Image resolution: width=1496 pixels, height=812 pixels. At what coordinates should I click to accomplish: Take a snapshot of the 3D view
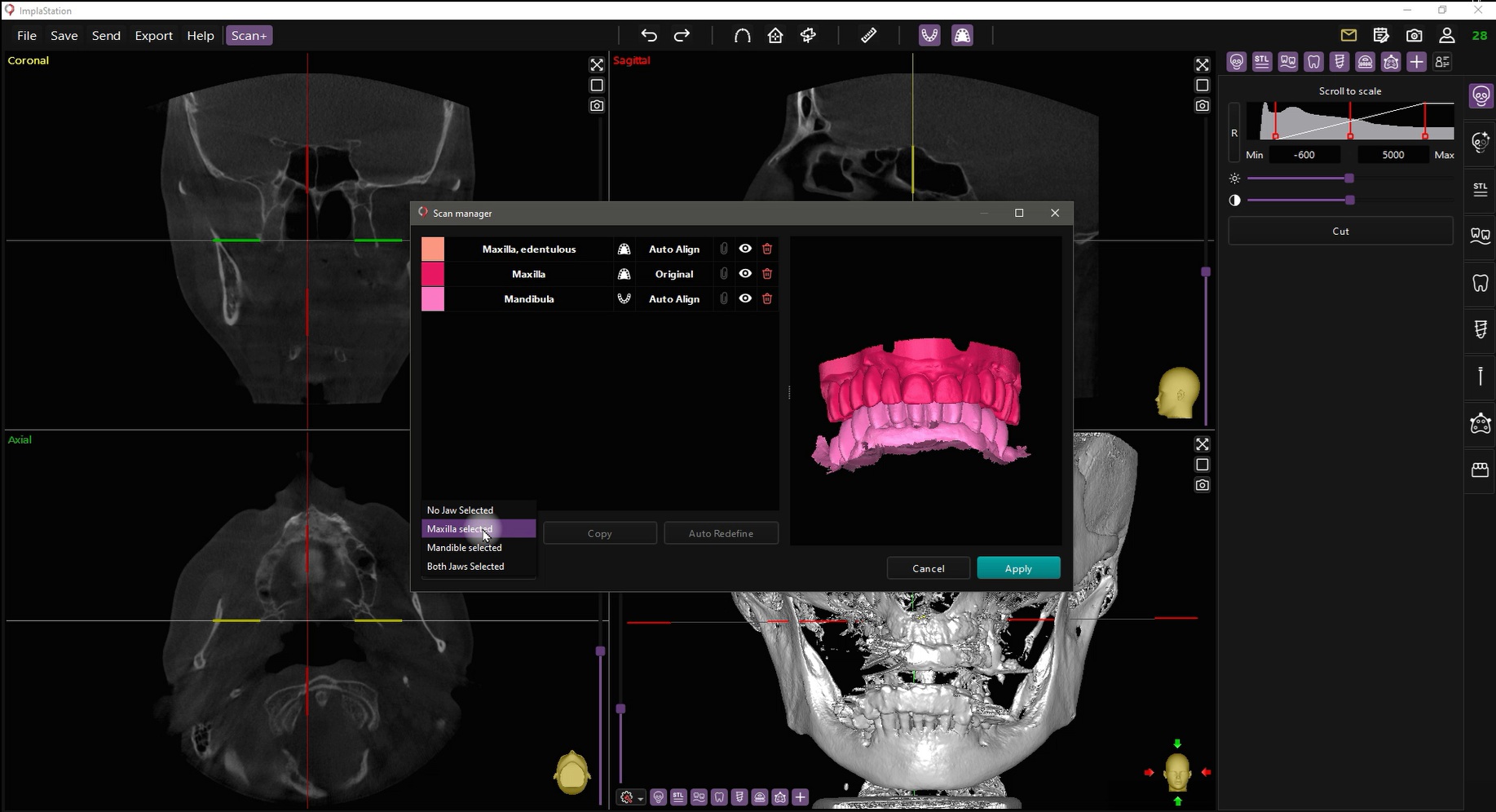point(1203,485)
